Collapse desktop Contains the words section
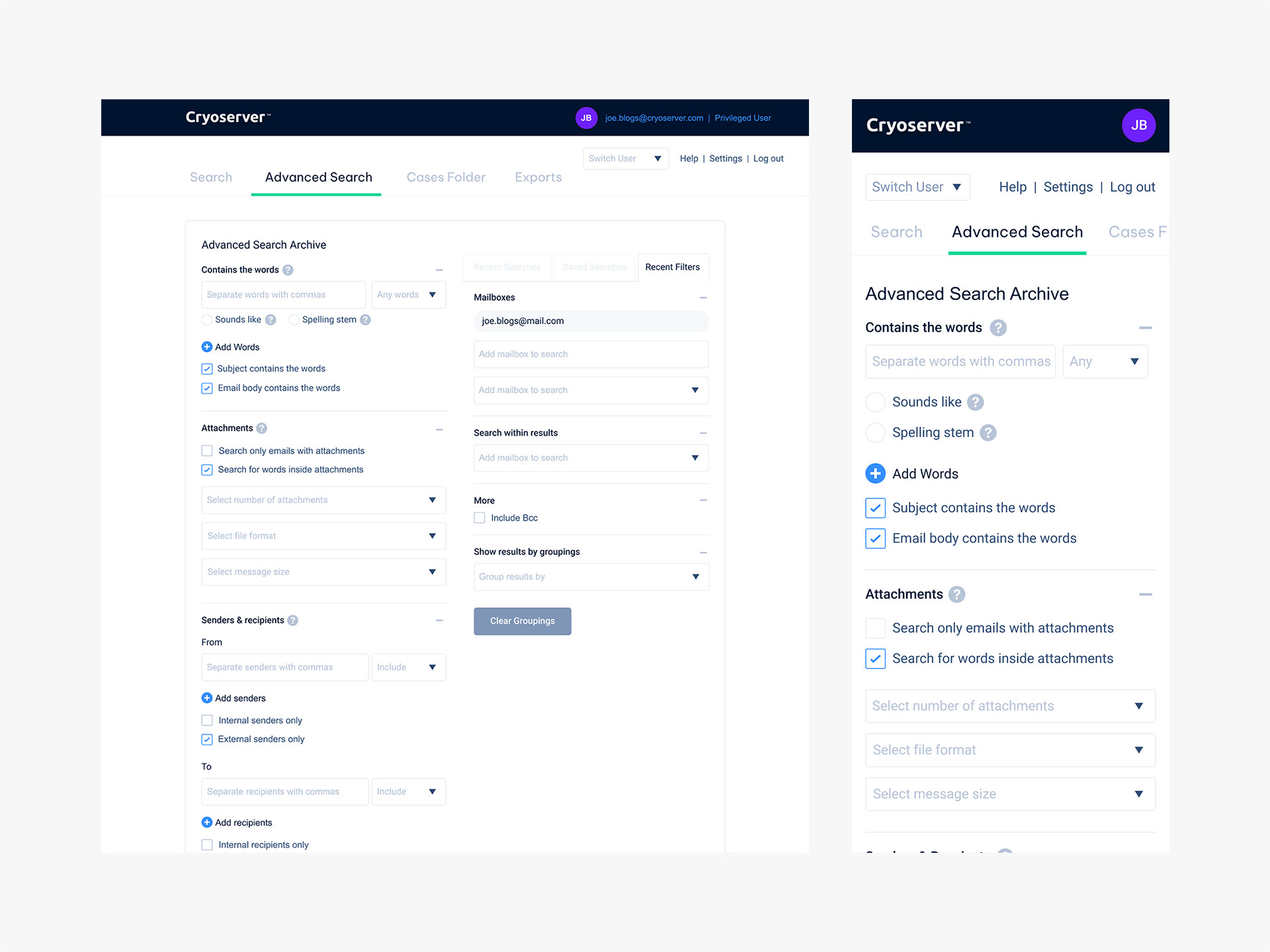The width and height of the screenshot is (1270, 952). [x=439, y=270]
